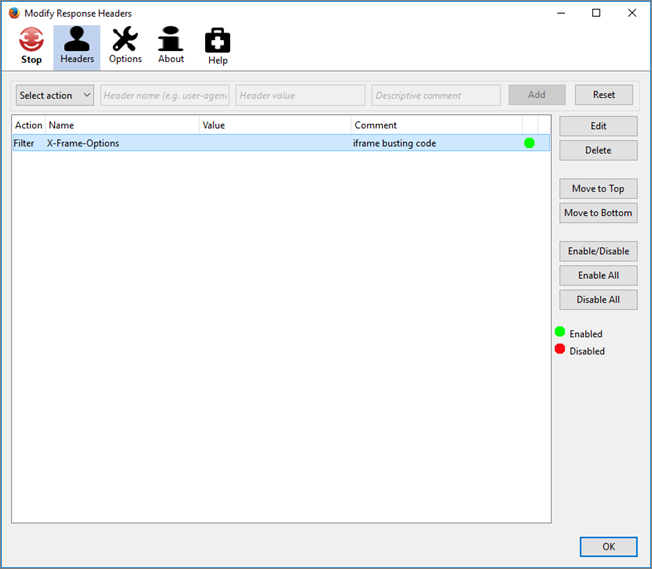The image size is (652, 569).
Task: Select the X-Frame-Options filter row
Action: click(x=281, y=143)
